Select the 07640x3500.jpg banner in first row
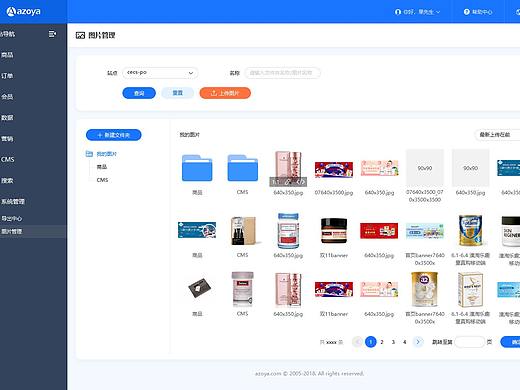 pyautogui.click(x=334, y=170)
